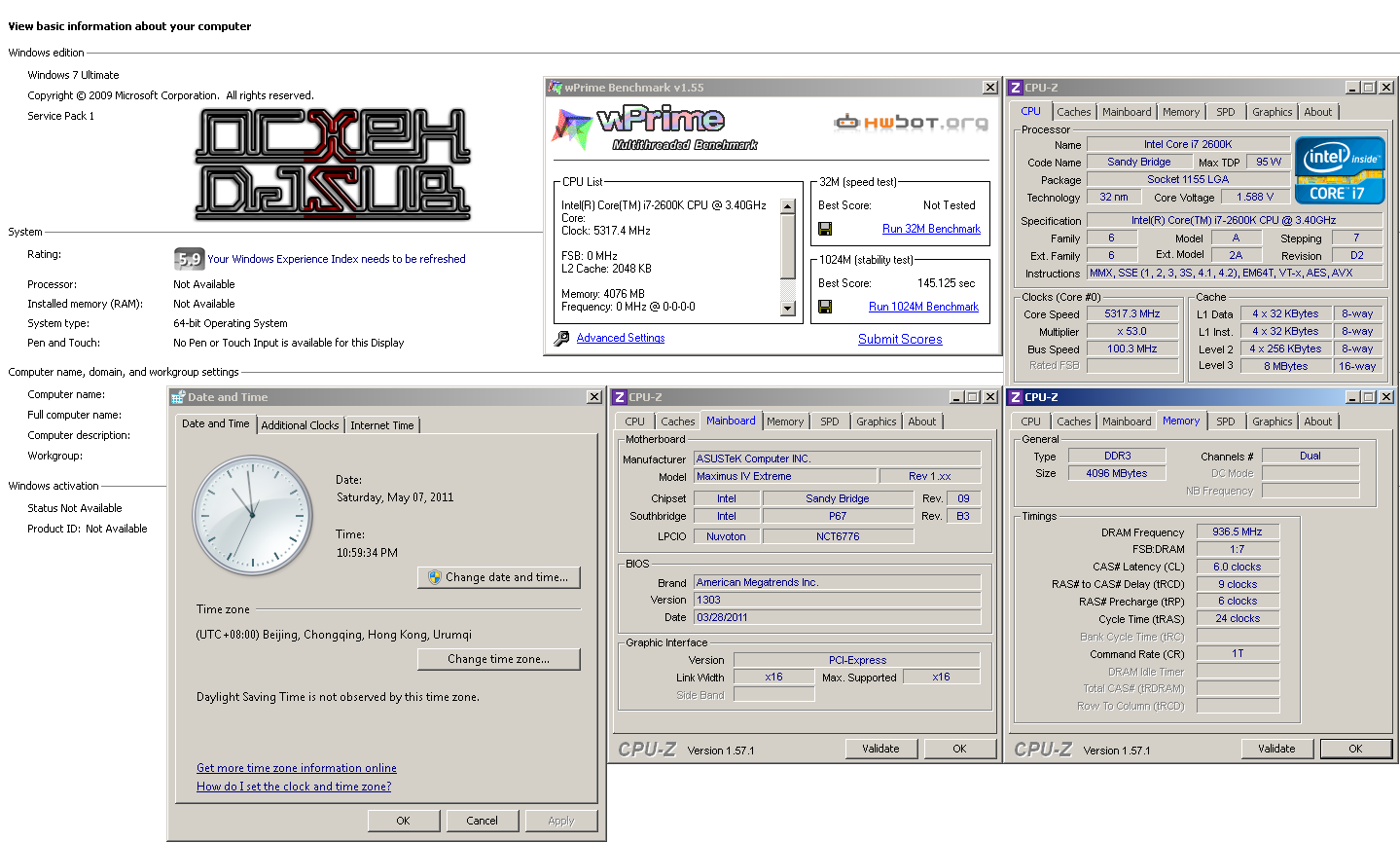Click the save icon beside 1024M Best Score
This screenshot has width=1400, height=843.
click(x=825, y=307)
